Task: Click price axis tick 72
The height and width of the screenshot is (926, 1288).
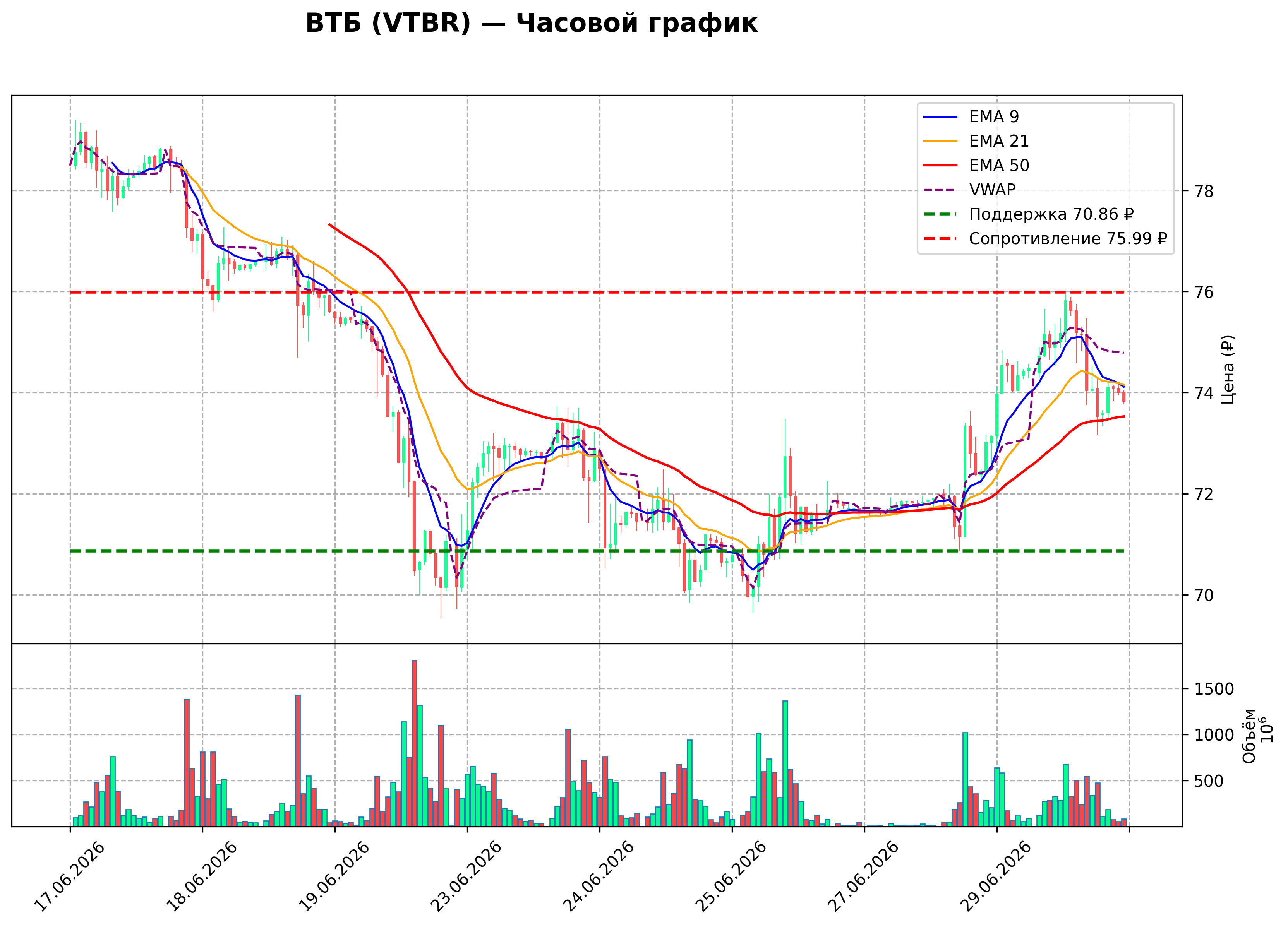Action: pyautogui.click(x=1204, y=495)
